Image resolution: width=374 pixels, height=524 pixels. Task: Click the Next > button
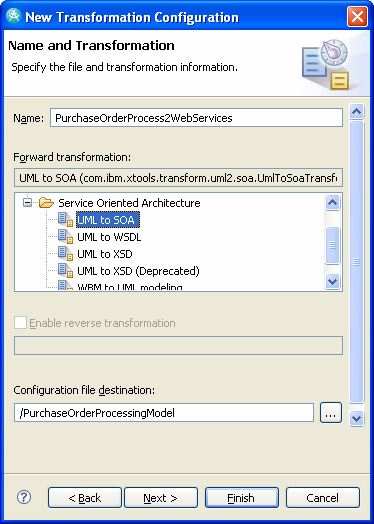pos(161,498)
